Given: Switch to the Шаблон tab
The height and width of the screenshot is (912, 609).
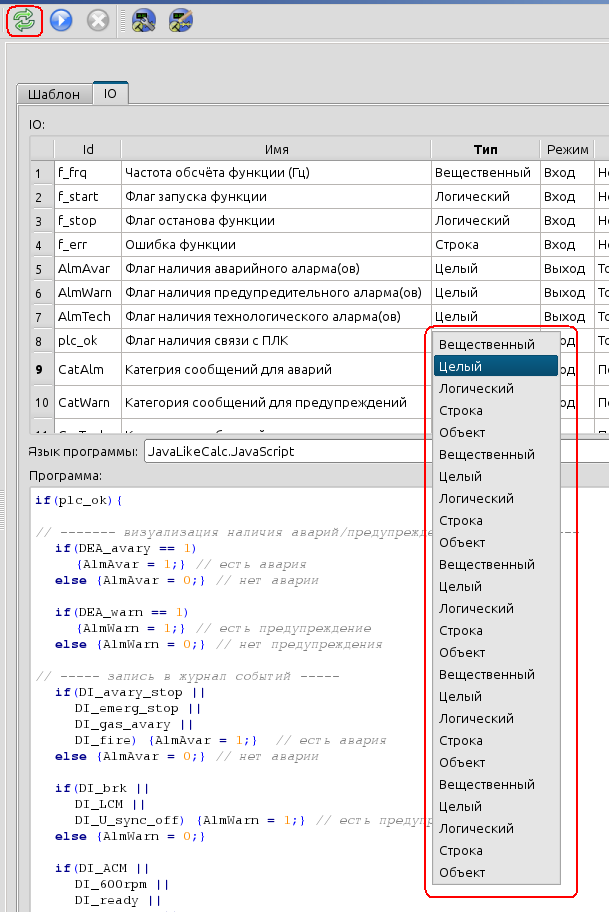Looking at the screenshot, I should pyautogui.click(x=54, y=95).
